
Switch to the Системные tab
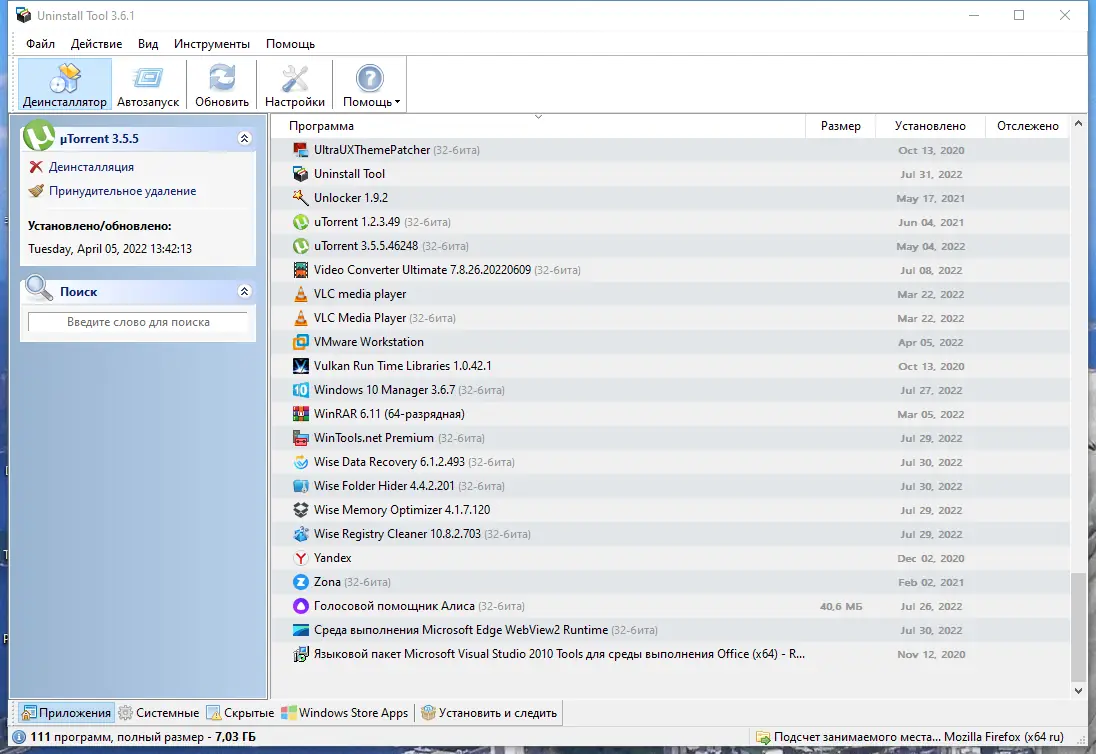click(159, 713)
